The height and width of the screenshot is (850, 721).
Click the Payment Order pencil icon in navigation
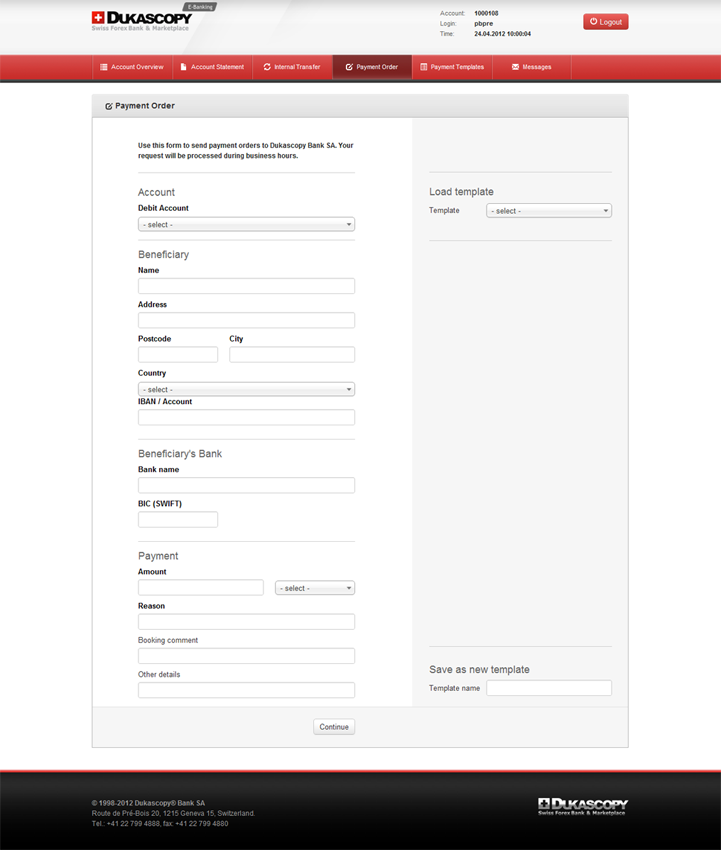(x=349, y=67)
